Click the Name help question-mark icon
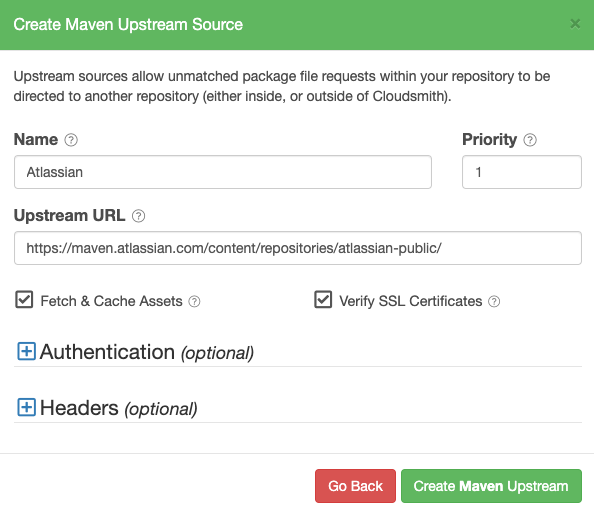 pos(71,140)
